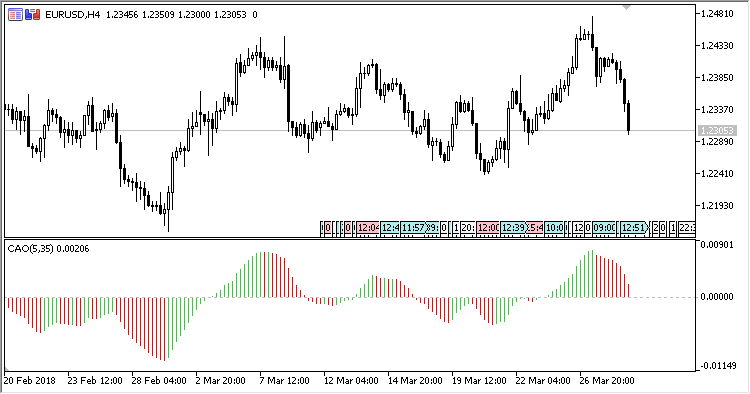
Task: Click the 14 Mar 20:00 date label
Action: coord(415,381)
